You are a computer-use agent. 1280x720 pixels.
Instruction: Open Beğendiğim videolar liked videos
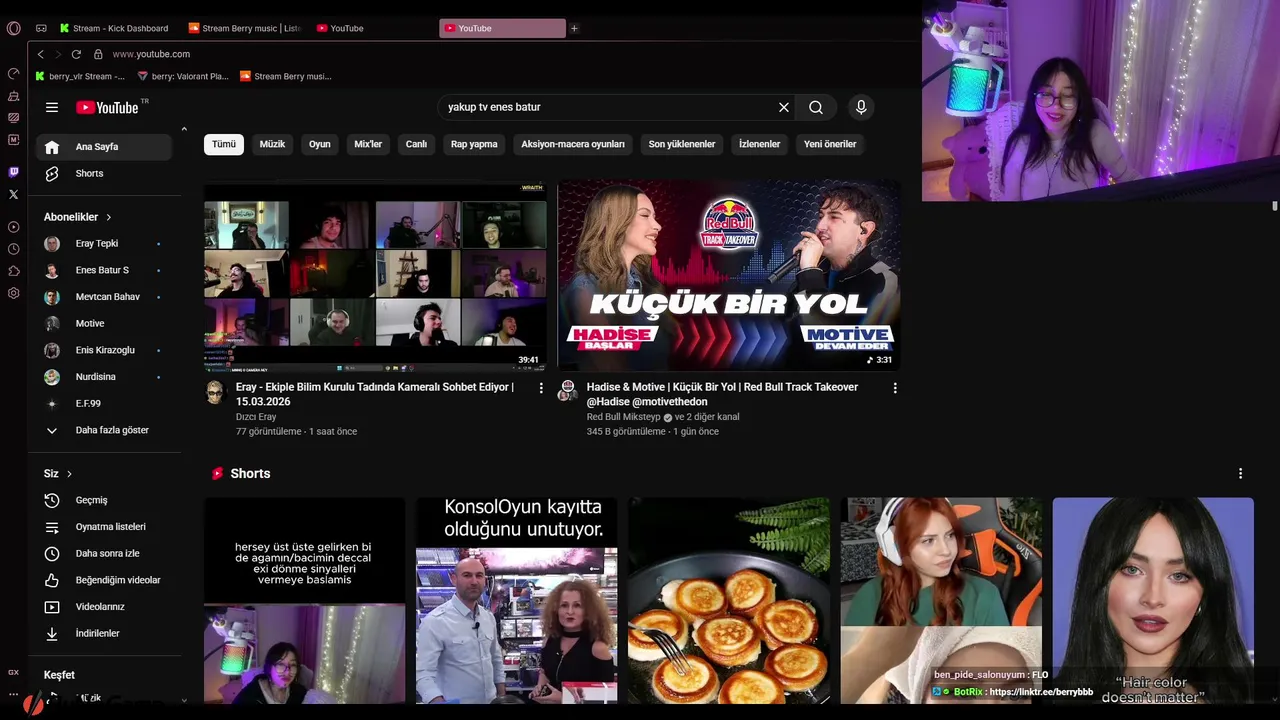pyautogui.click(x=104, y=580)
